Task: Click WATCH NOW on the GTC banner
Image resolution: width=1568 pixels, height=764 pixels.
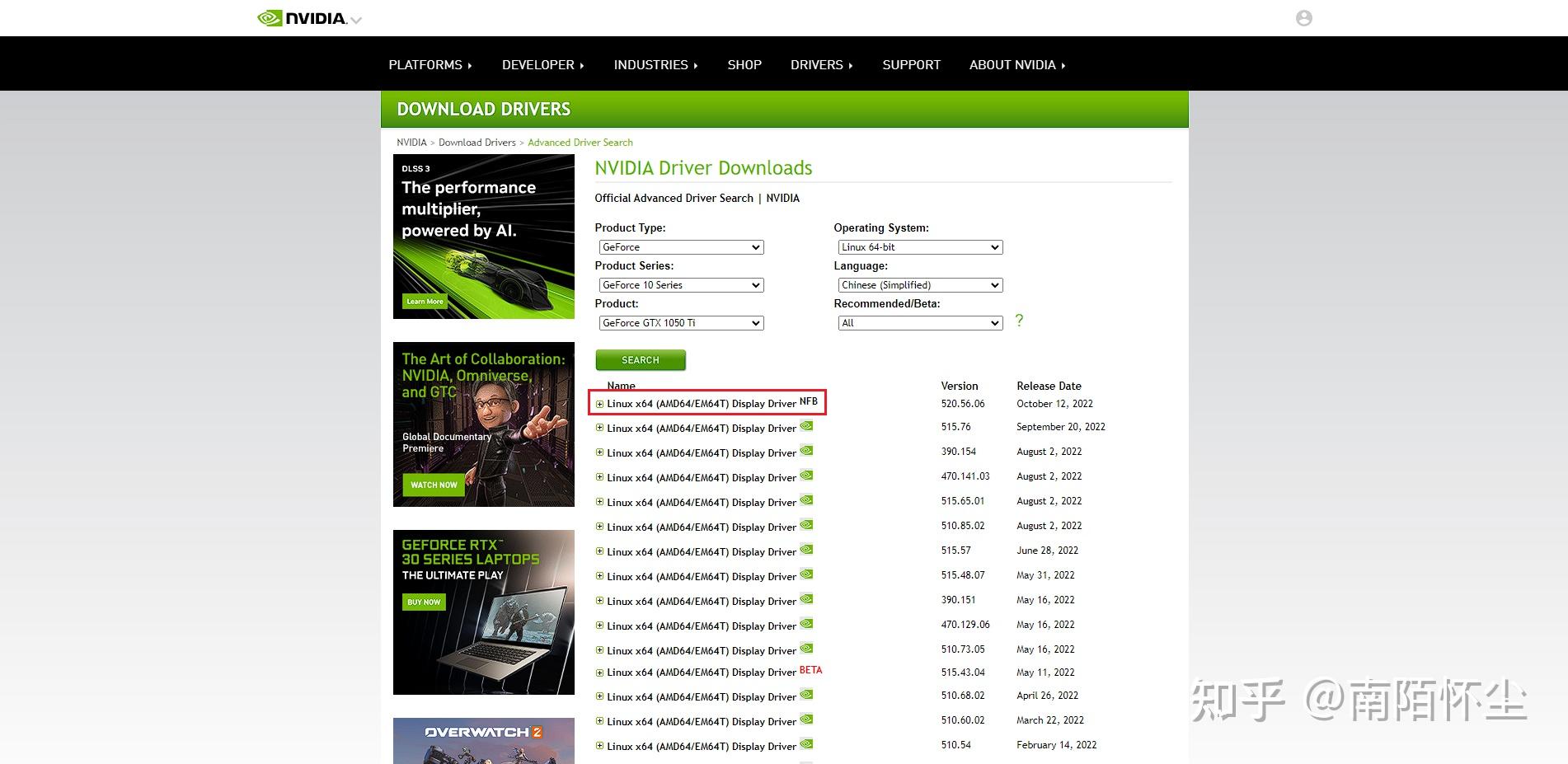Action: [x=434, y=485]
